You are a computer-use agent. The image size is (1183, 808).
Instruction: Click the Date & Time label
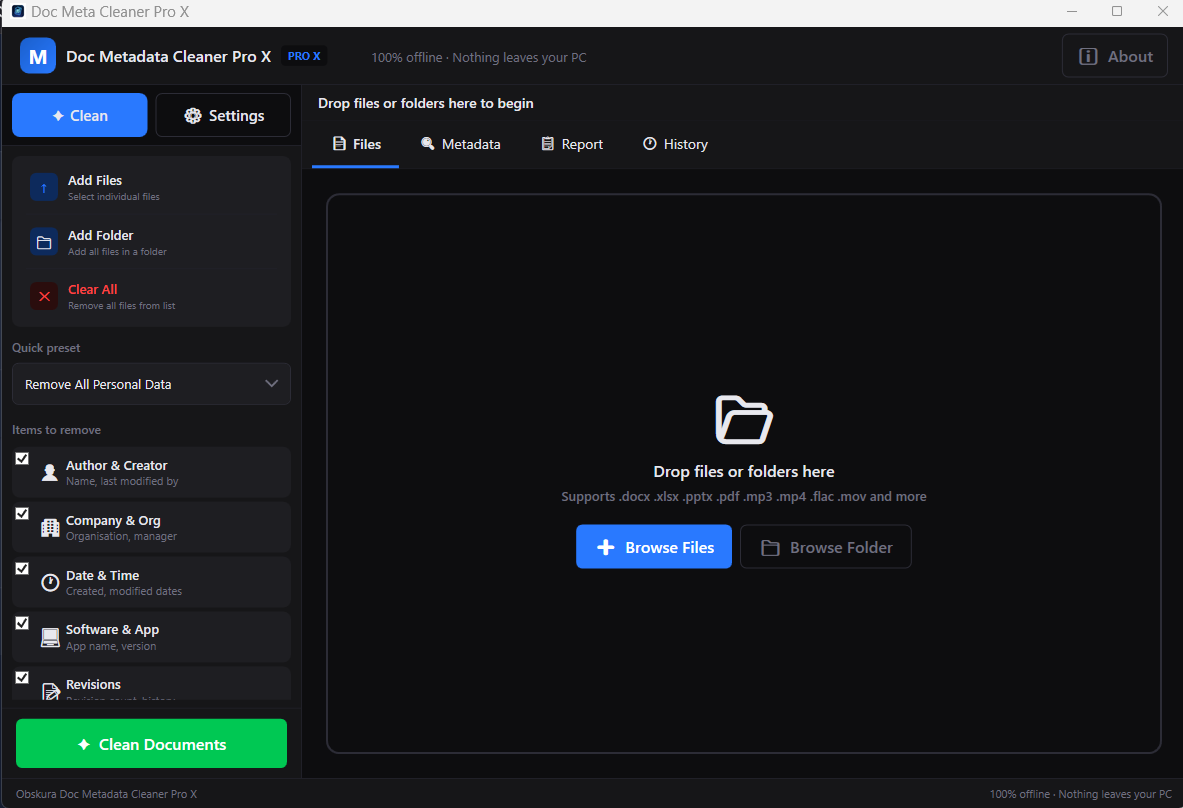pos(103,576)
